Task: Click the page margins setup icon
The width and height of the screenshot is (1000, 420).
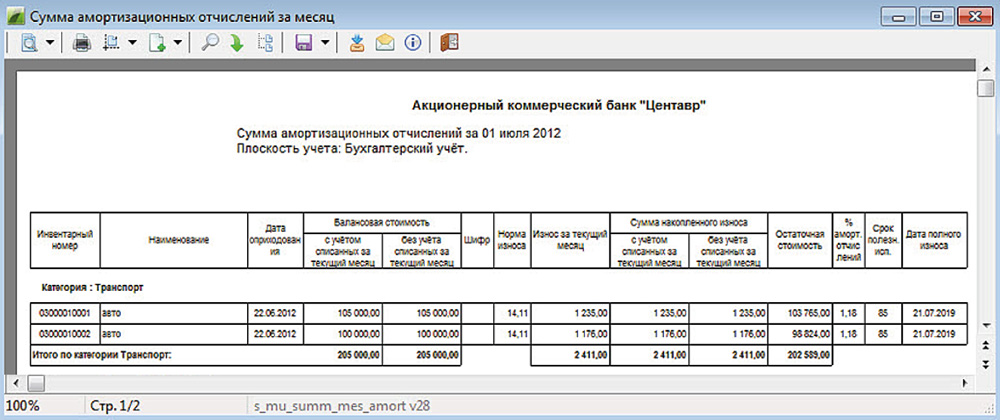Action: [111, 43]
